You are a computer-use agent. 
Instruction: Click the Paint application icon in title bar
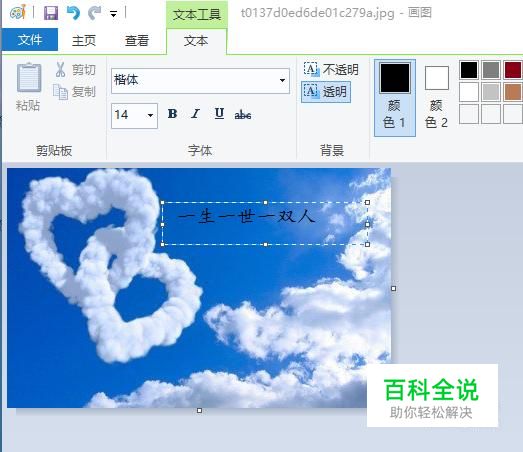click(x=18, y=13)
